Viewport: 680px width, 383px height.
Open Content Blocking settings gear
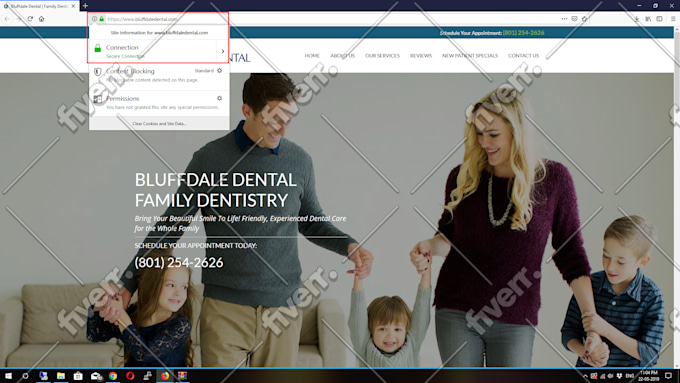point(219,71)
